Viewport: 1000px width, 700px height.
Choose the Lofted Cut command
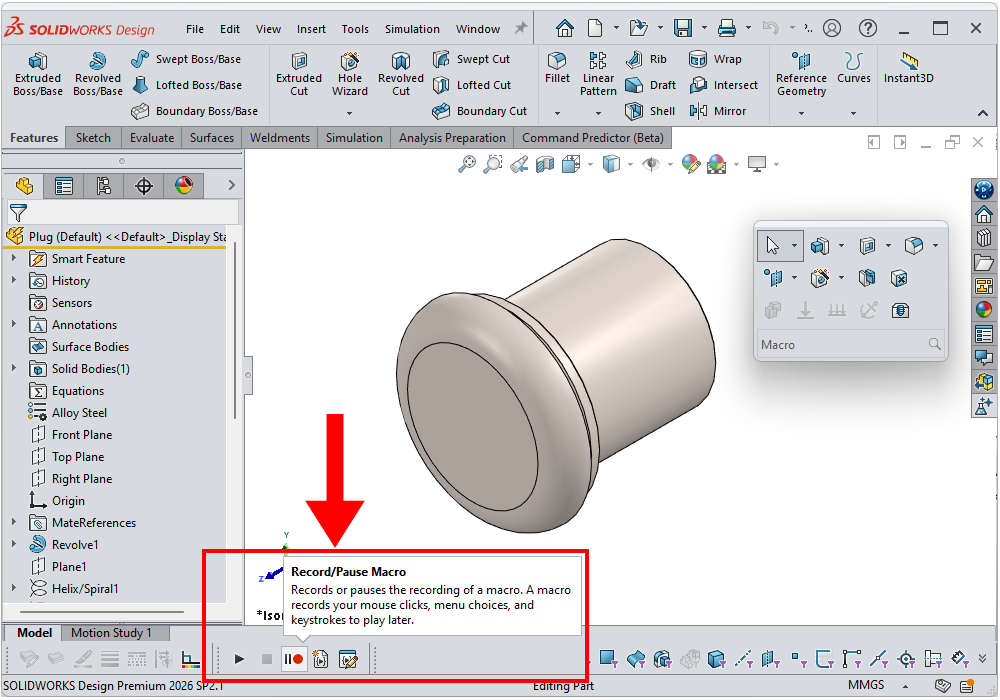[472, 85]
